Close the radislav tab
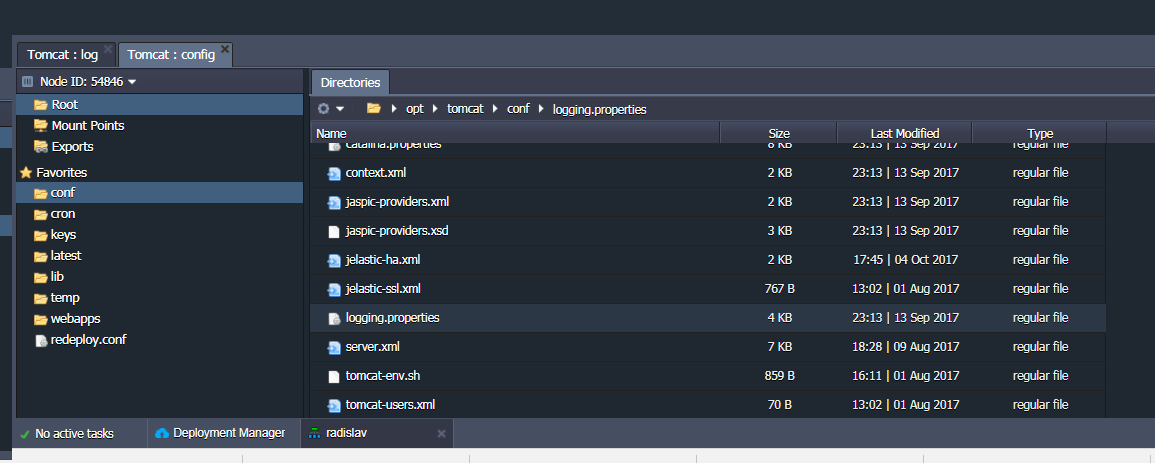 click(x=441, y=434)
